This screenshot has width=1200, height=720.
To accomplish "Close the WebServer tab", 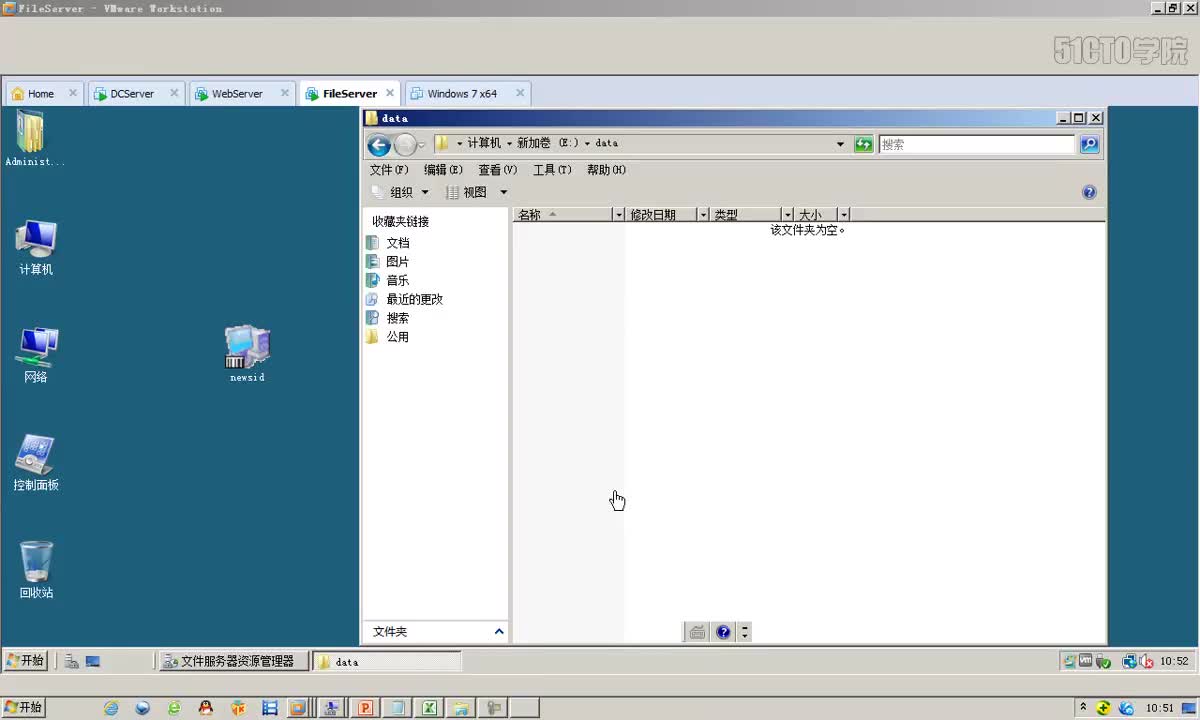I will click(285, 93).
